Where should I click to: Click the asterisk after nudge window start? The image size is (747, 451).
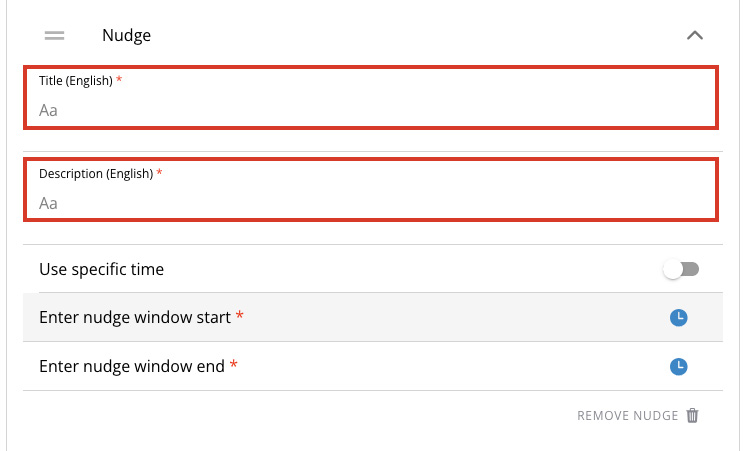point(240,317)
